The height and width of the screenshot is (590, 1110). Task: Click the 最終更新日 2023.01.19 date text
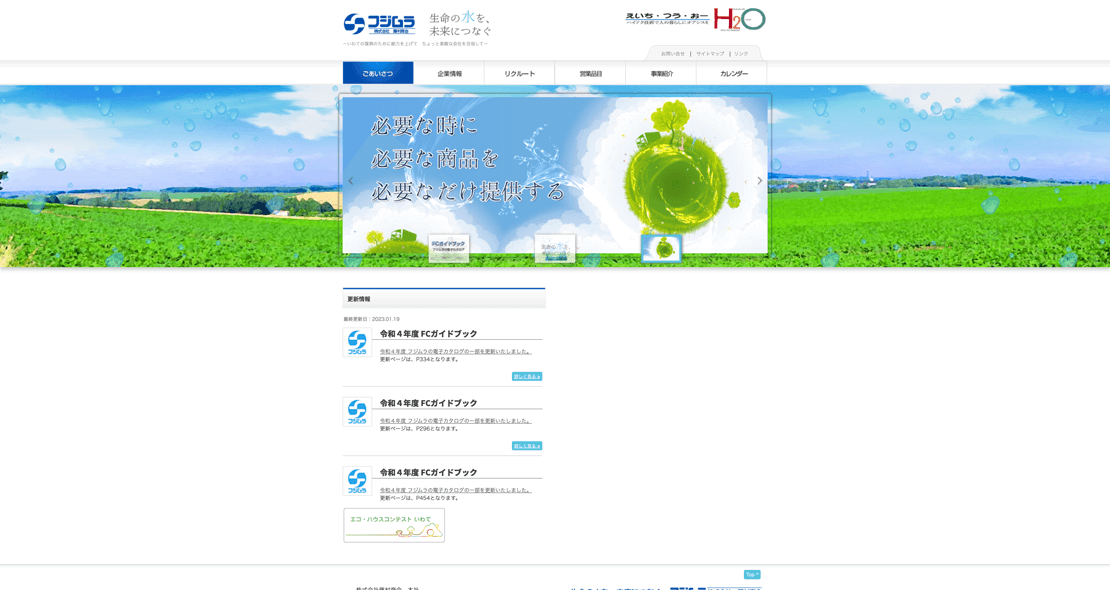coord(372,319)
